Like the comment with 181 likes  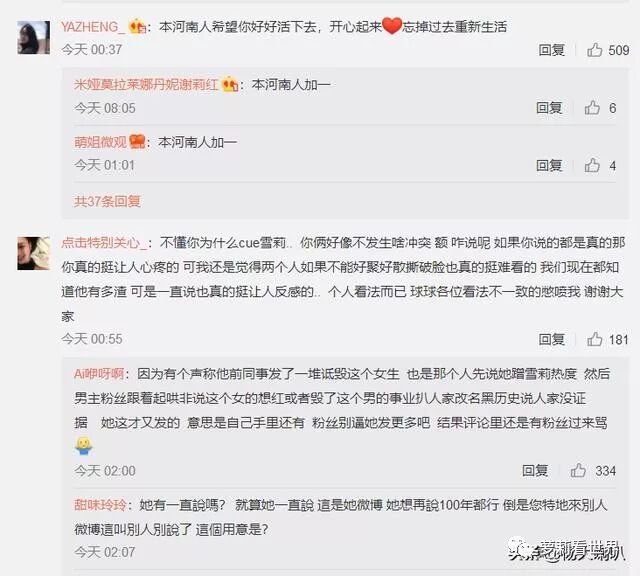[x=595, y=339]
